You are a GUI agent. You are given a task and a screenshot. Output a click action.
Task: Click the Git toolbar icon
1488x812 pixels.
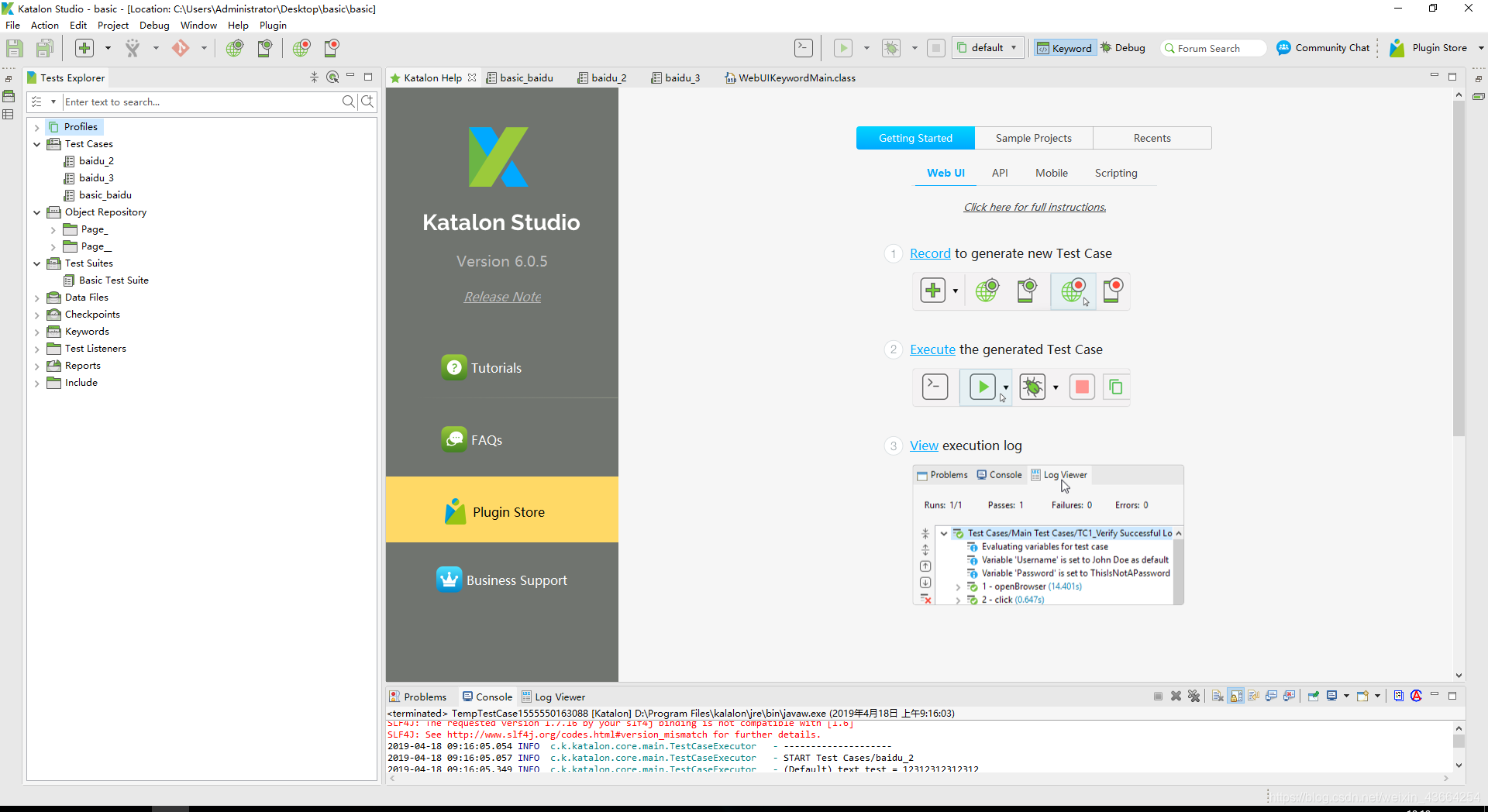click(181, 48)
